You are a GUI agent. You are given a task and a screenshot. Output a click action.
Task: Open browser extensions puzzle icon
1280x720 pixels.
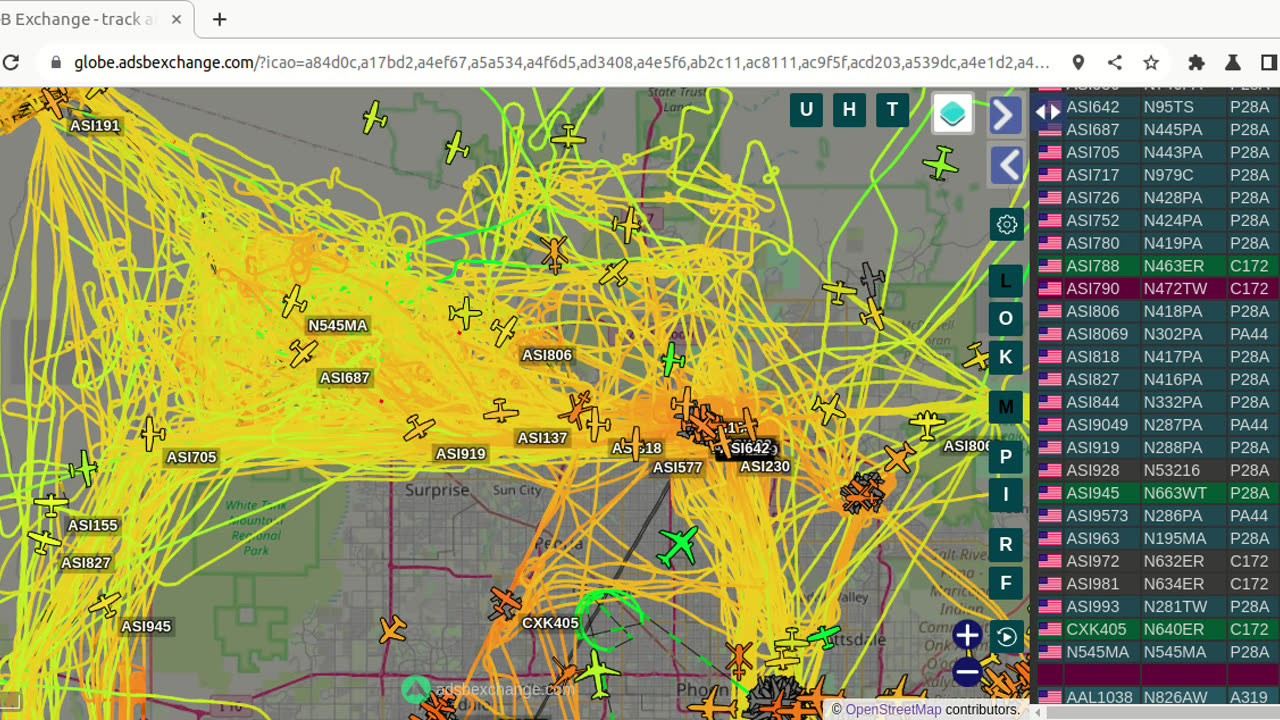(x=1196, y=62)
